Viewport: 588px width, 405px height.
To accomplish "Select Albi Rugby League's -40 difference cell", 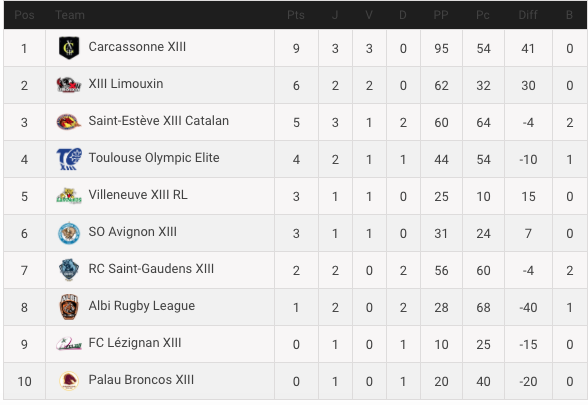I will pyautogui.click(x=528, y=308).
